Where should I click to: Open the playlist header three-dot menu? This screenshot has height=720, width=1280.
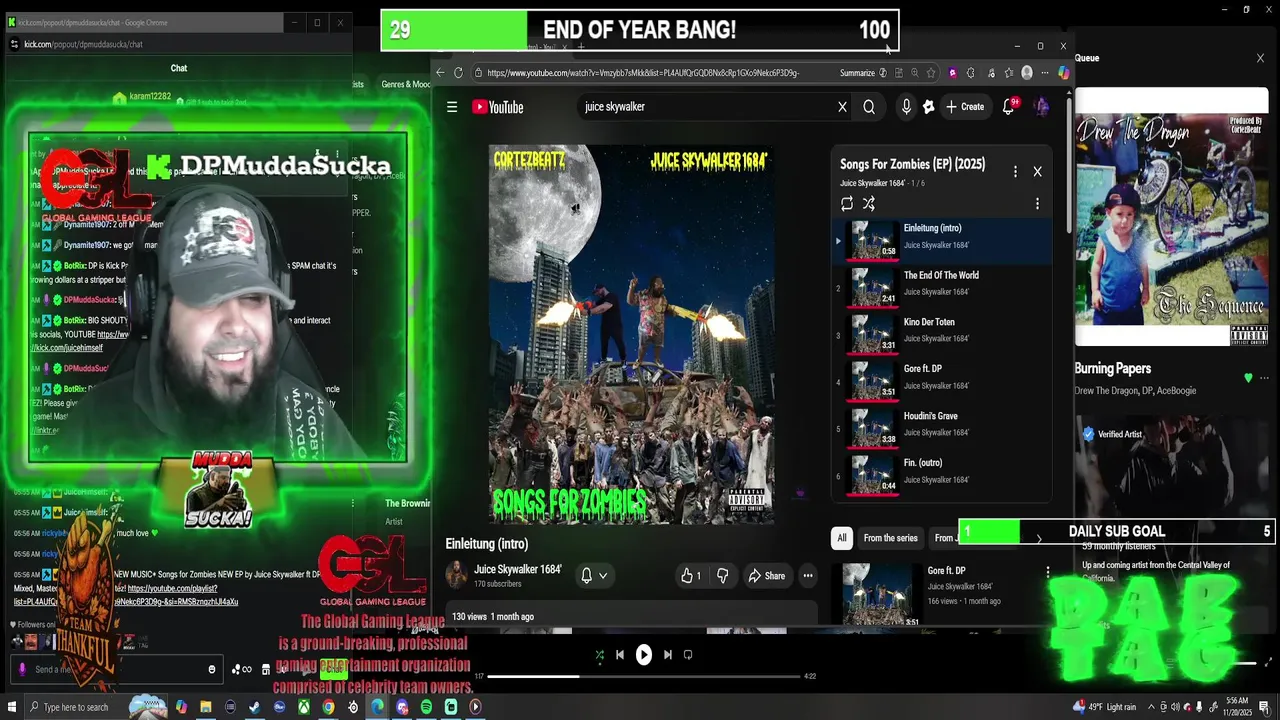pos(1015,172)
